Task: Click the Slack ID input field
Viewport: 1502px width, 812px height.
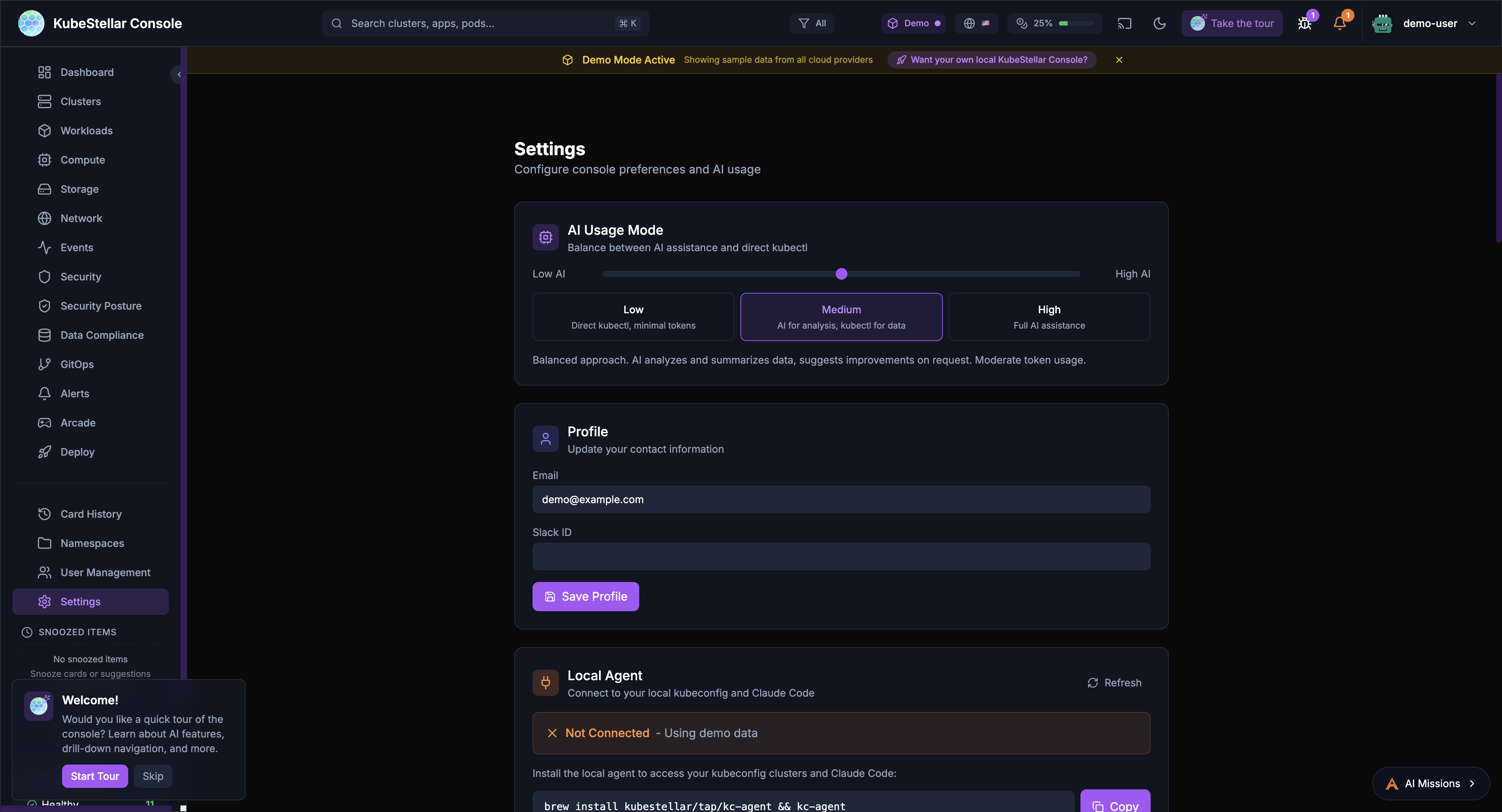Action: click(x=840, y=556)
